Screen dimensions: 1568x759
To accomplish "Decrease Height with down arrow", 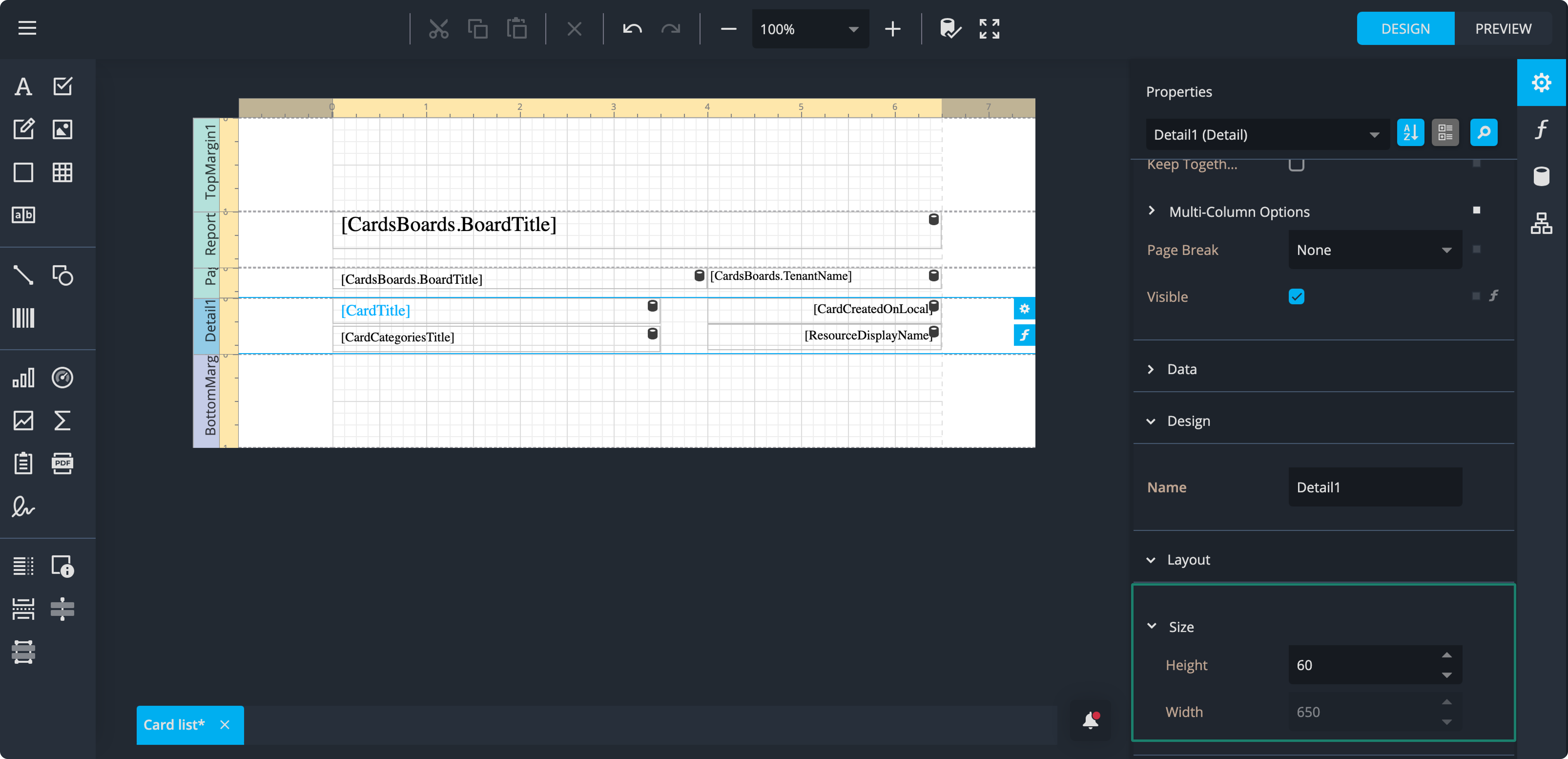I will point(1447,675).
